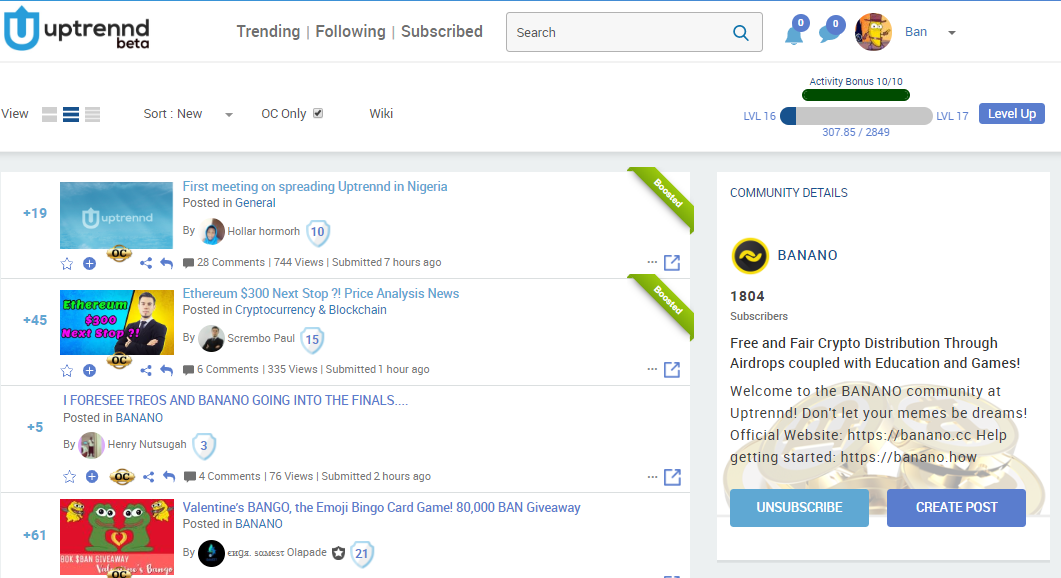
Task: Click the UNSUBSCRIBE button
Action: (x=799, y=507)
